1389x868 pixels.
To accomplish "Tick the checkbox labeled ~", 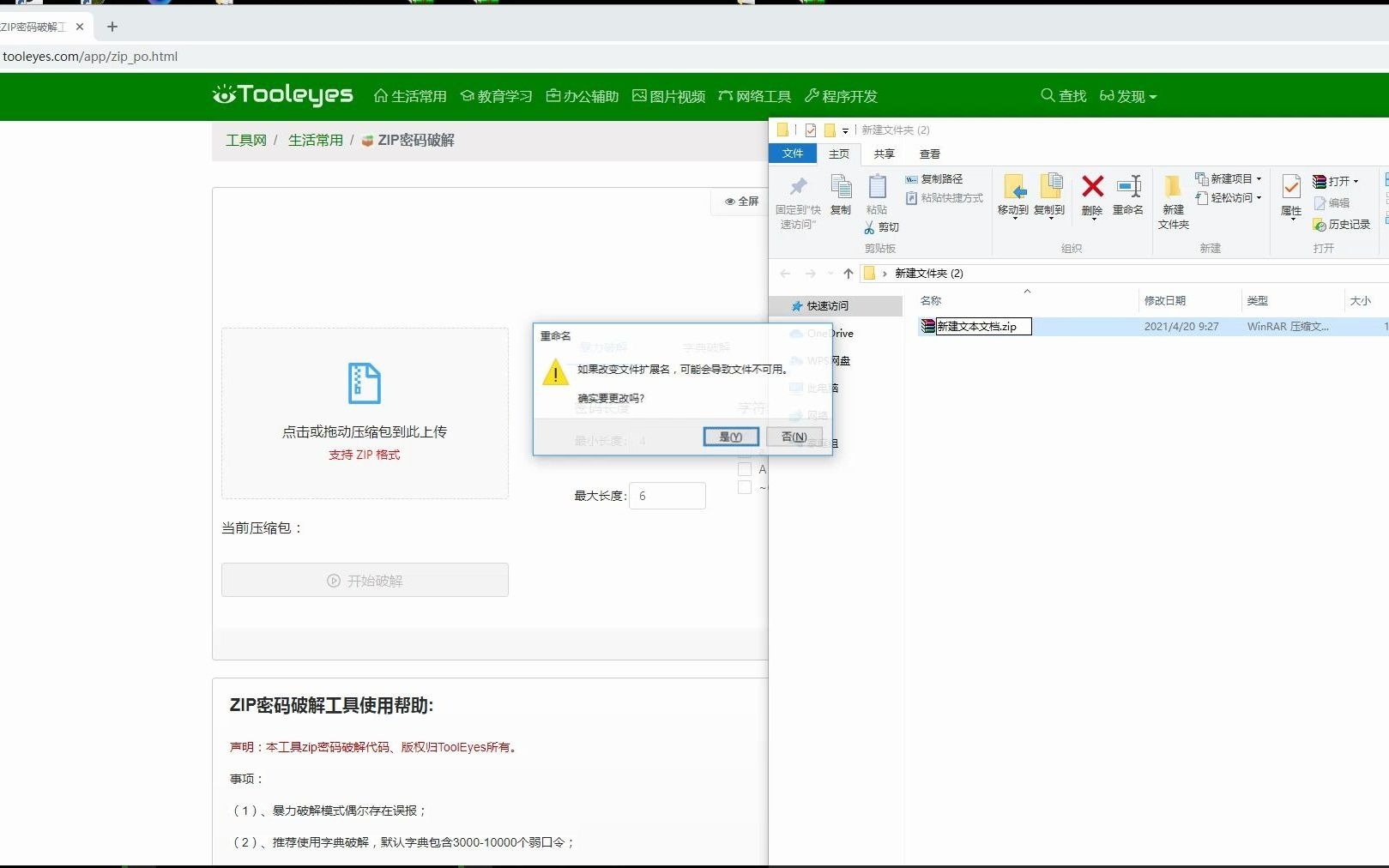I will [745, 487].
